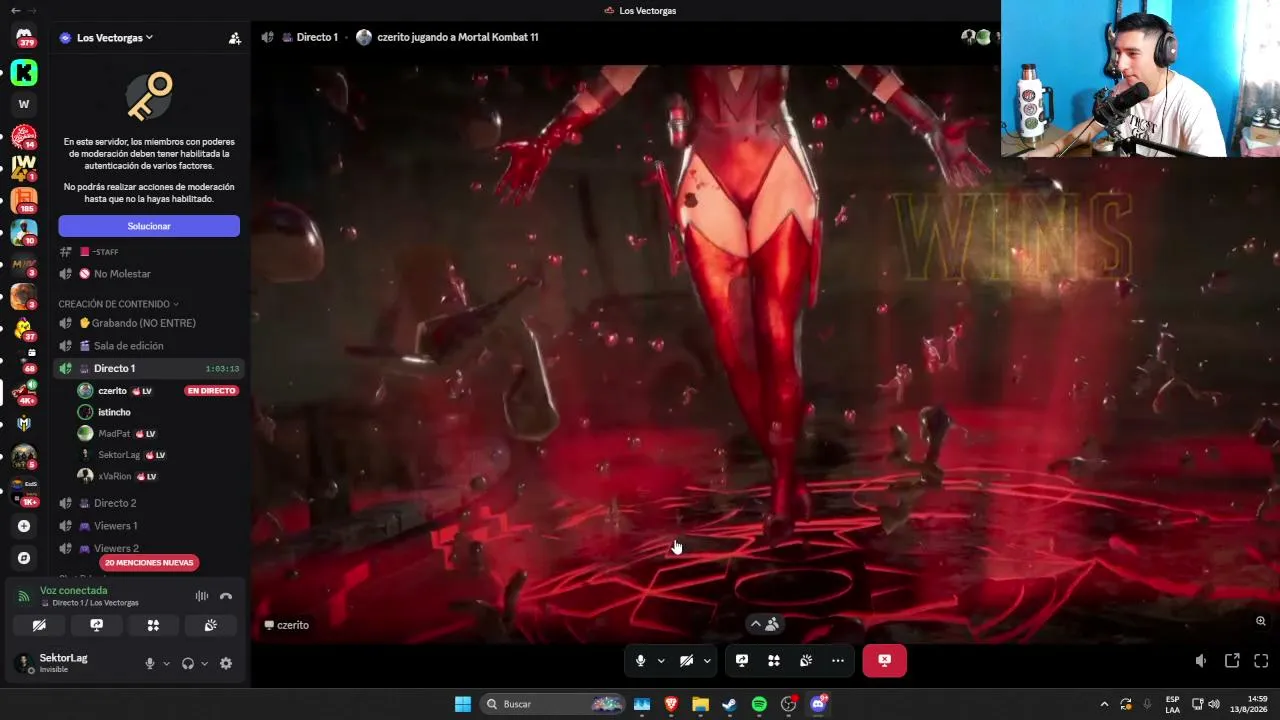The image size is (1280, 720).
Task: Open activities in the stream control bar
Action: (774, 661)
